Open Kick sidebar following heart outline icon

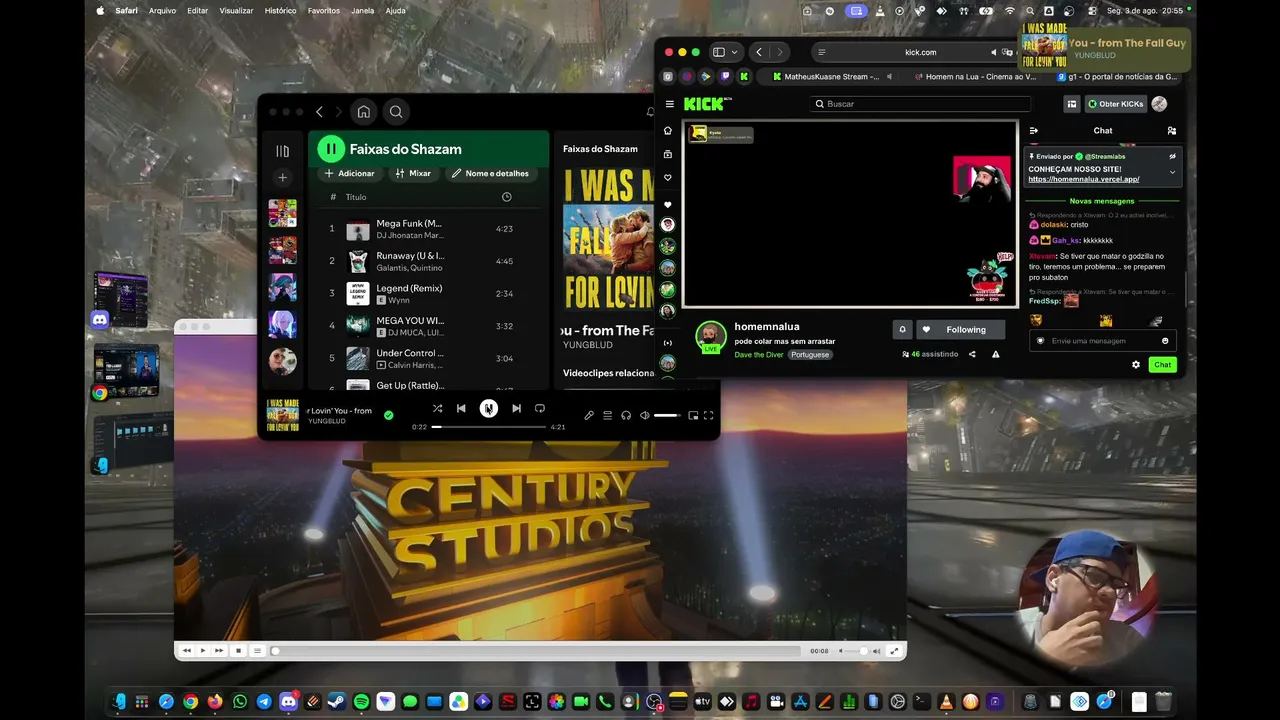[x=668, y=178]
